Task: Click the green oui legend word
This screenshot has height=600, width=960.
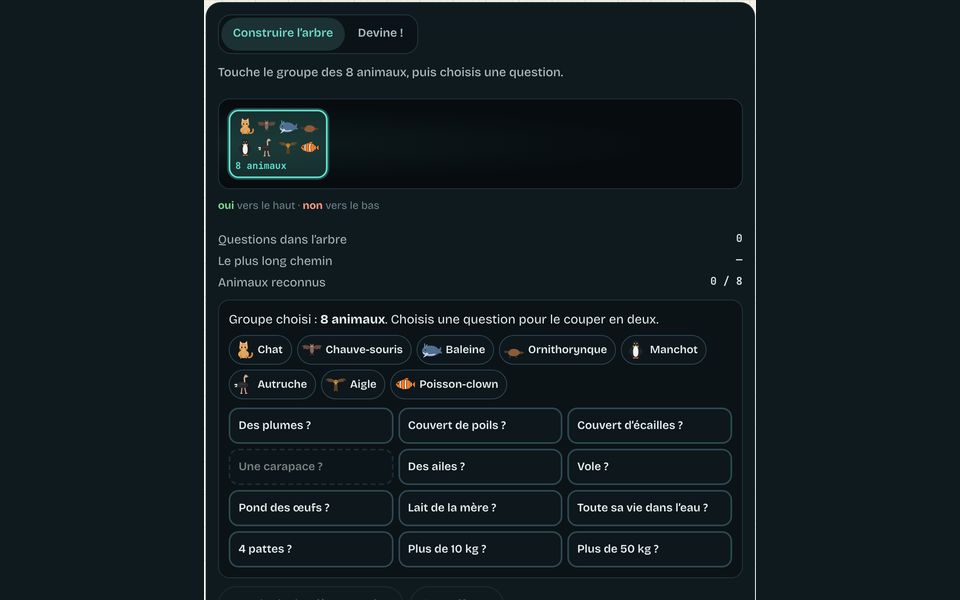Action: coord(226,206)
